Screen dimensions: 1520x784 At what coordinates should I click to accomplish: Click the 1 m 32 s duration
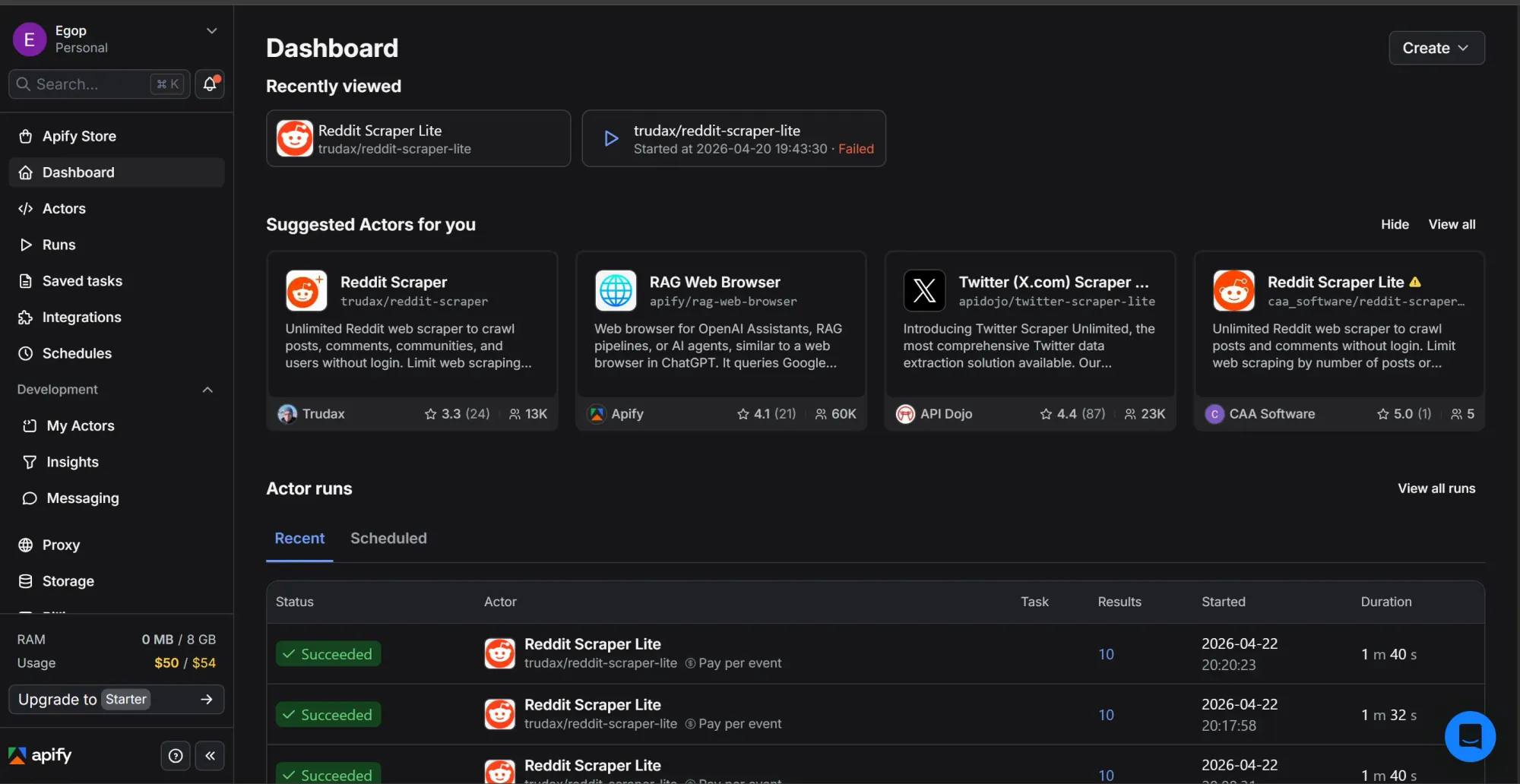(x=1389, y=715)
